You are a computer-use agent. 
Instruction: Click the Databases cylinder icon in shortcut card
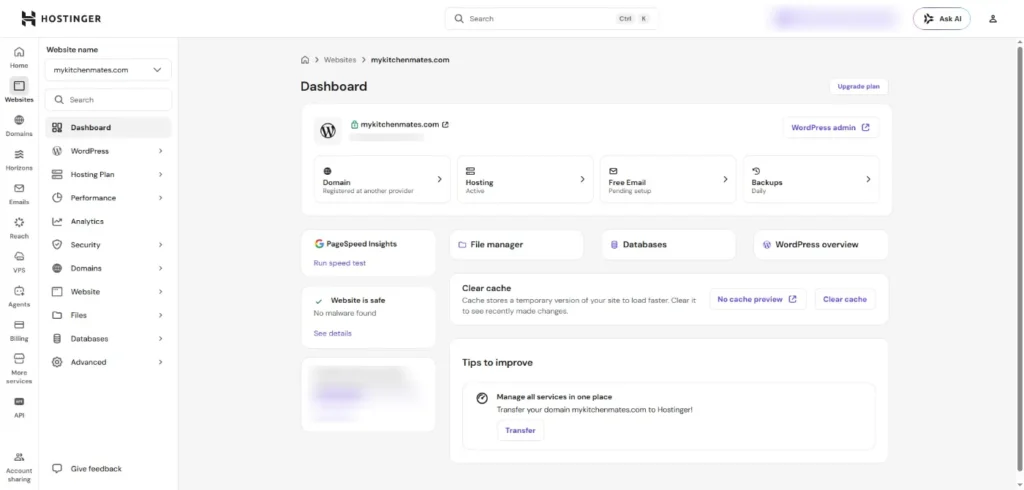tap(614, 244)
